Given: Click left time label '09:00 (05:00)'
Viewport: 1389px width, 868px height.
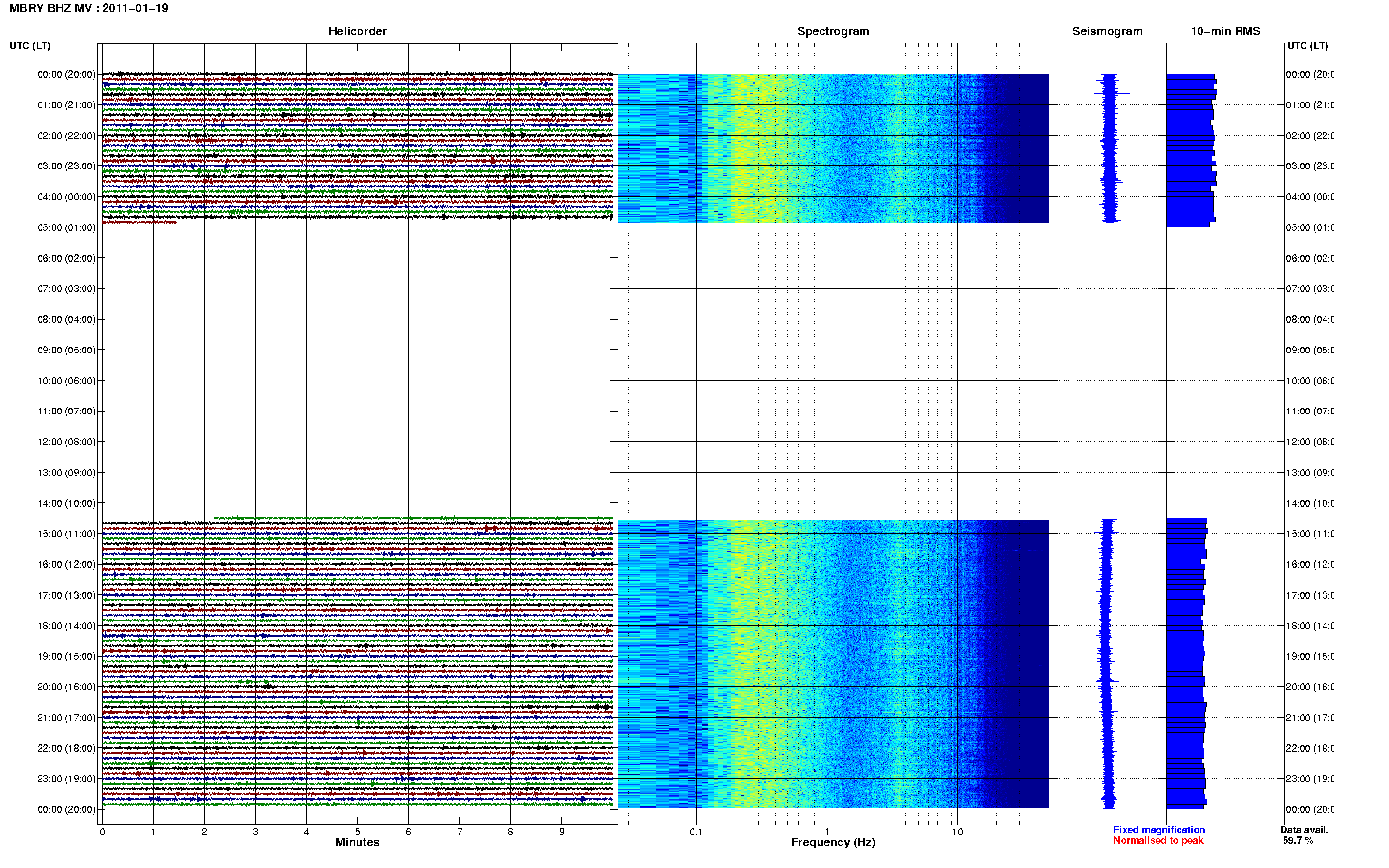Looking at the screenshot, I should (x=66, y=350).
